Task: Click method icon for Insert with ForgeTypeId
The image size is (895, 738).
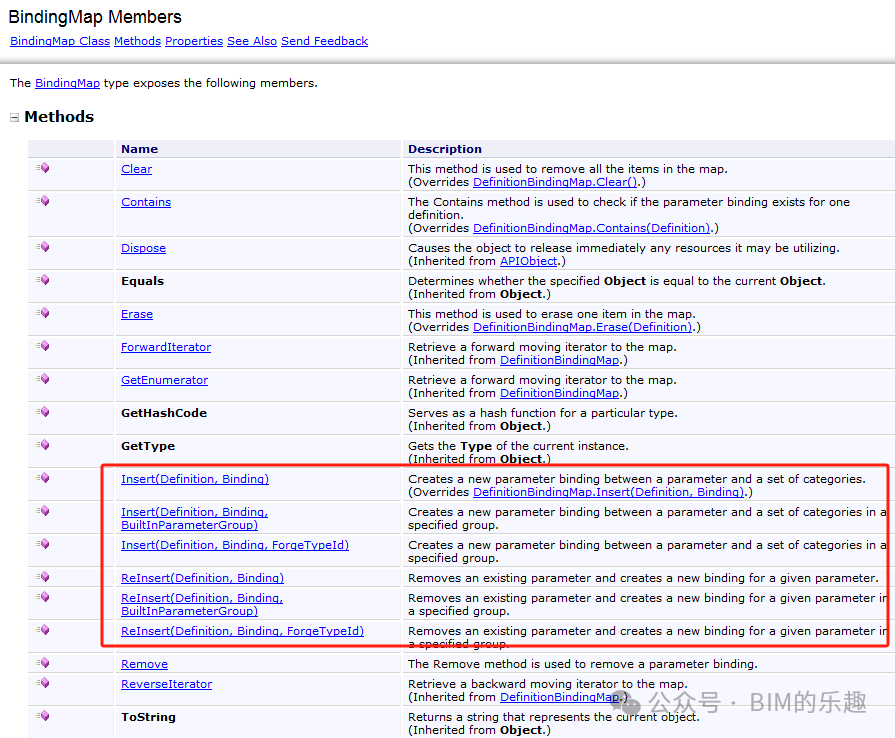Action: click(x=43, y=544)
